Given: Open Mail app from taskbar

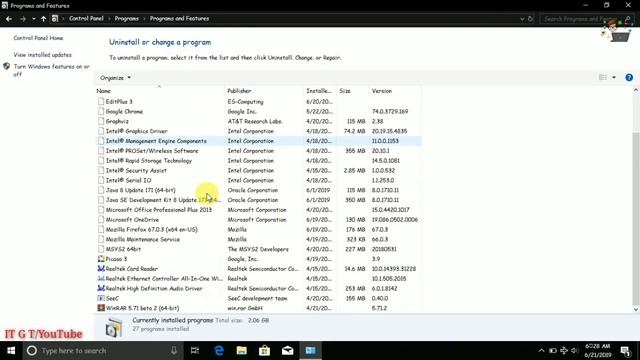Looking at the screenshot, I should click(287, 351).
